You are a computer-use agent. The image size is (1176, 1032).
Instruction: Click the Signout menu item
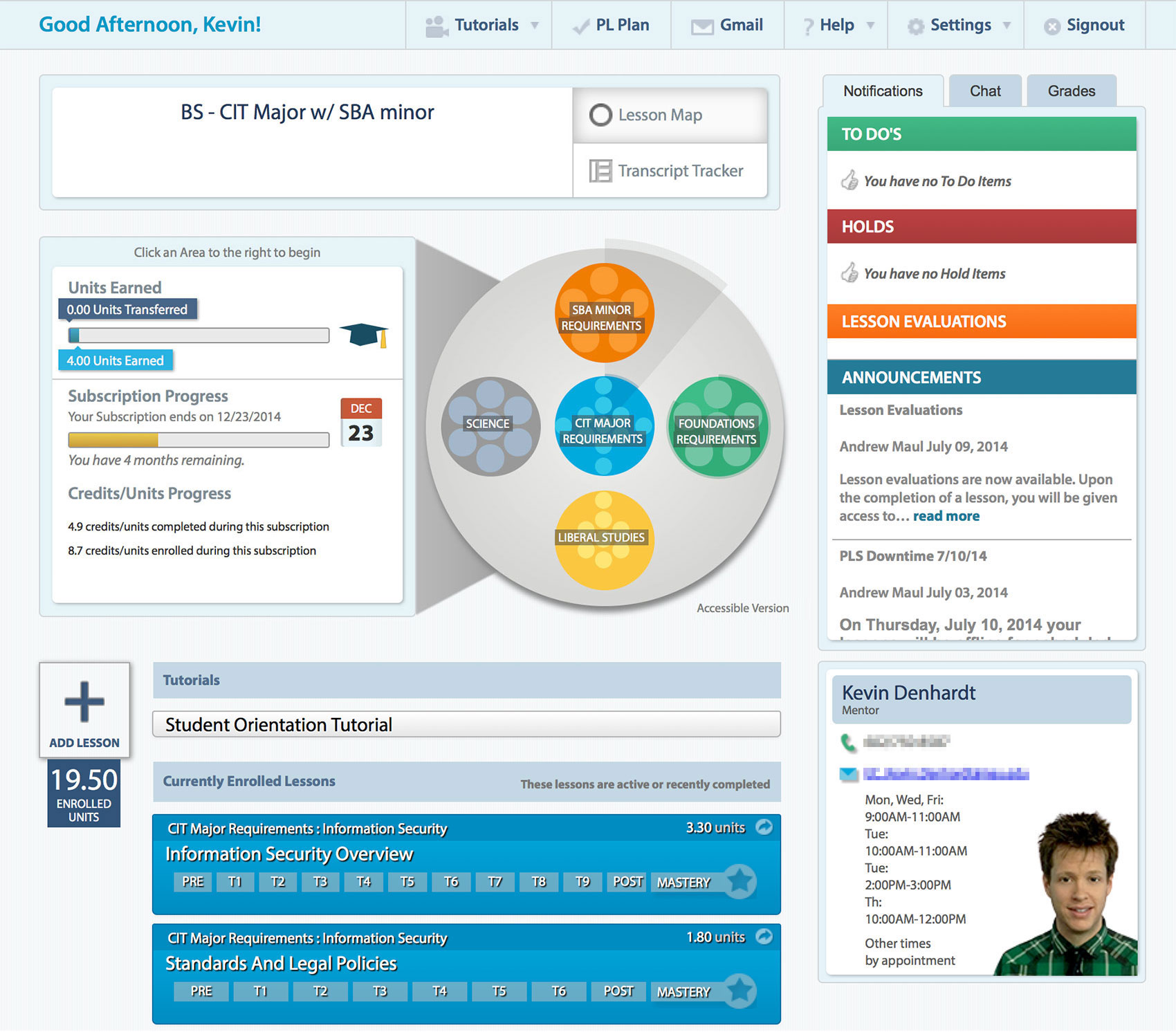[1085, 25]
